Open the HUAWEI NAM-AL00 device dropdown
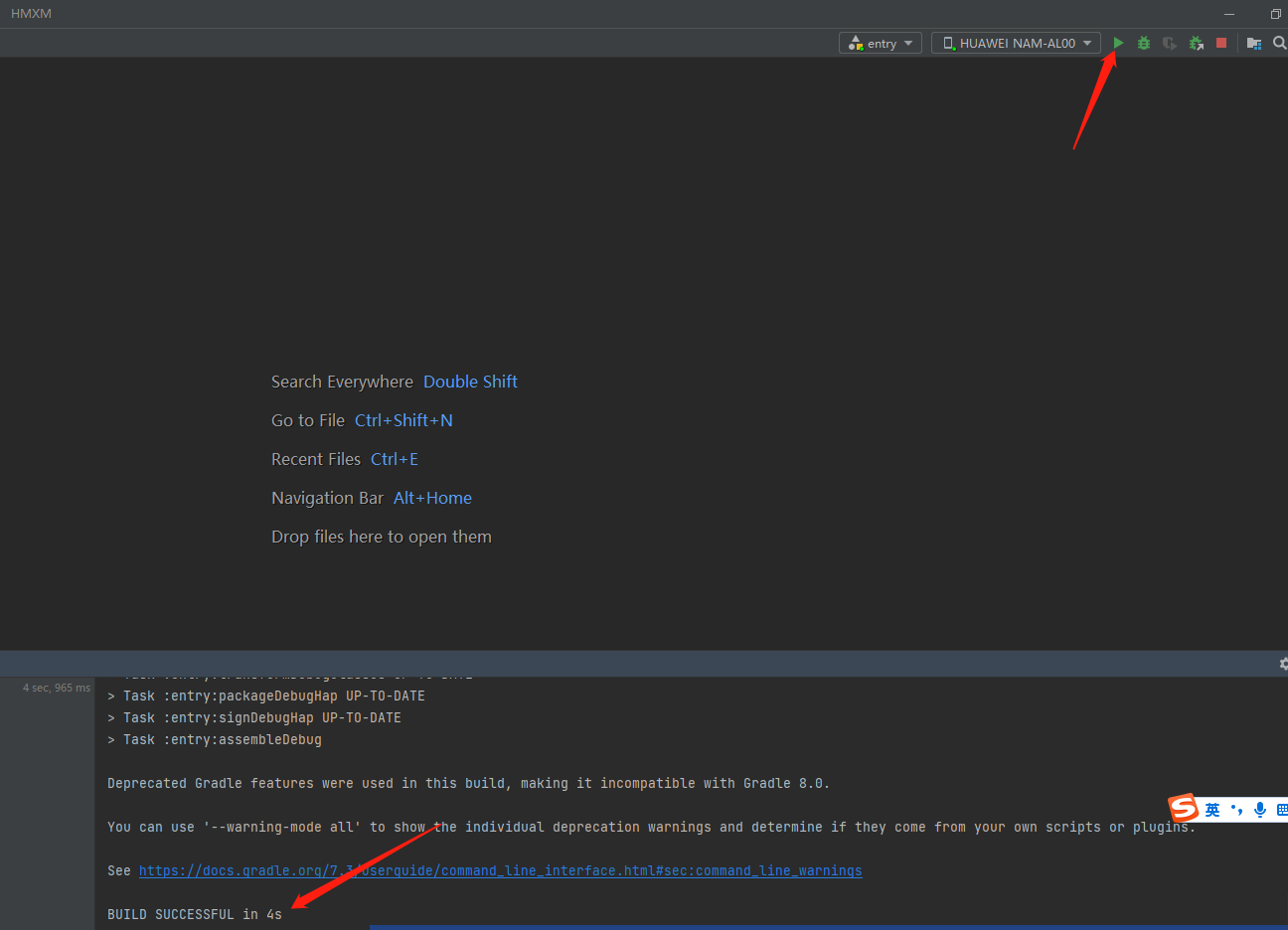This screenshot has width=1288, height=930. click(x=1016, y=43)
